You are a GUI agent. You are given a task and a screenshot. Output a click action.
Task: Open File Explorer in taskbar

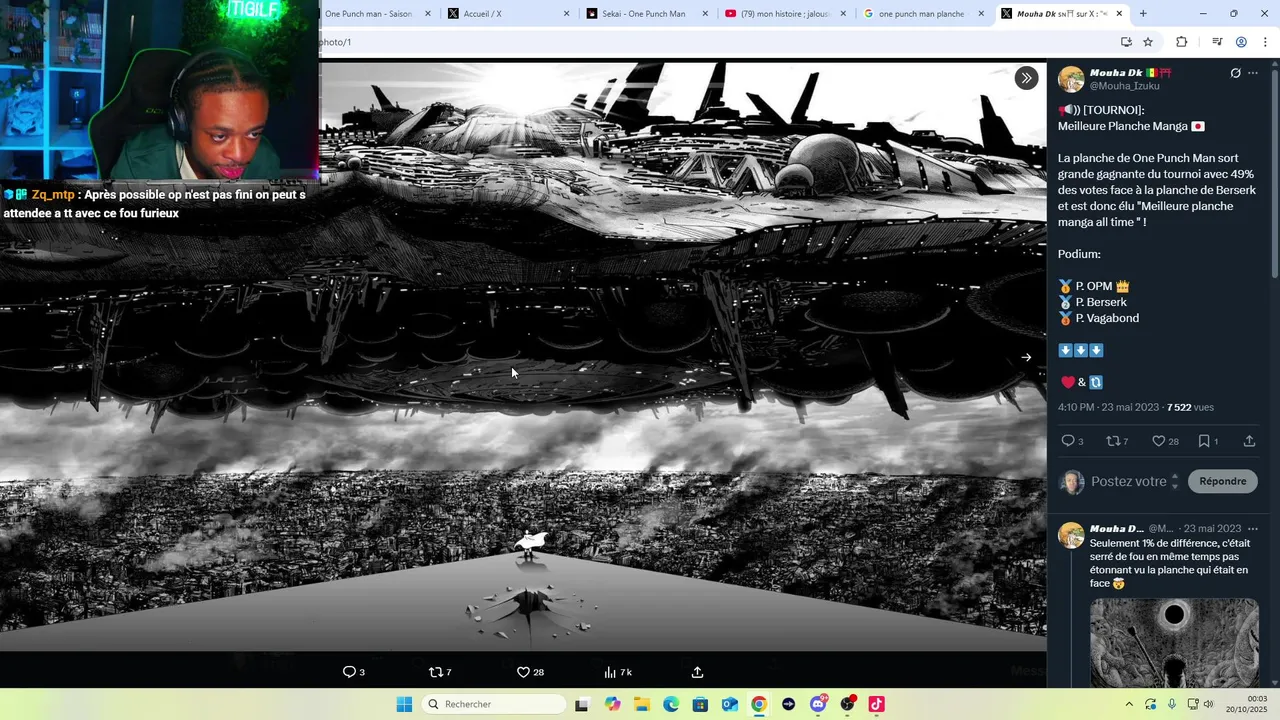[x=642, y=704]
